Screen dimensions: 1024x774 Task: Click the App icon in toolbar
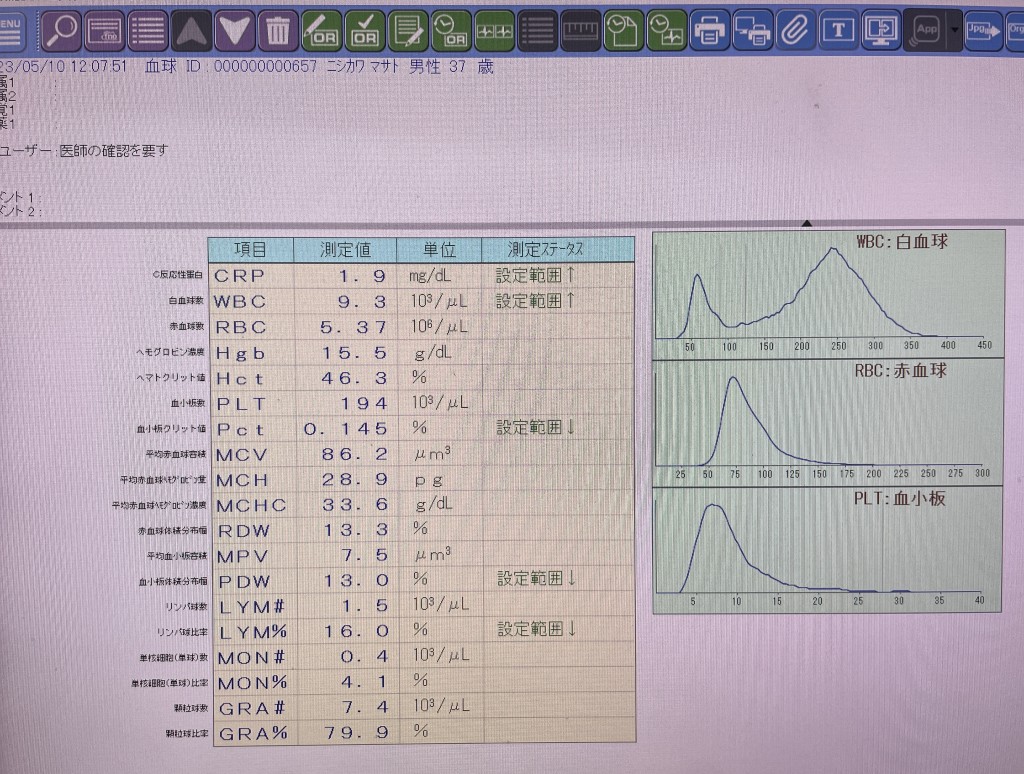(x=925, y=30)
